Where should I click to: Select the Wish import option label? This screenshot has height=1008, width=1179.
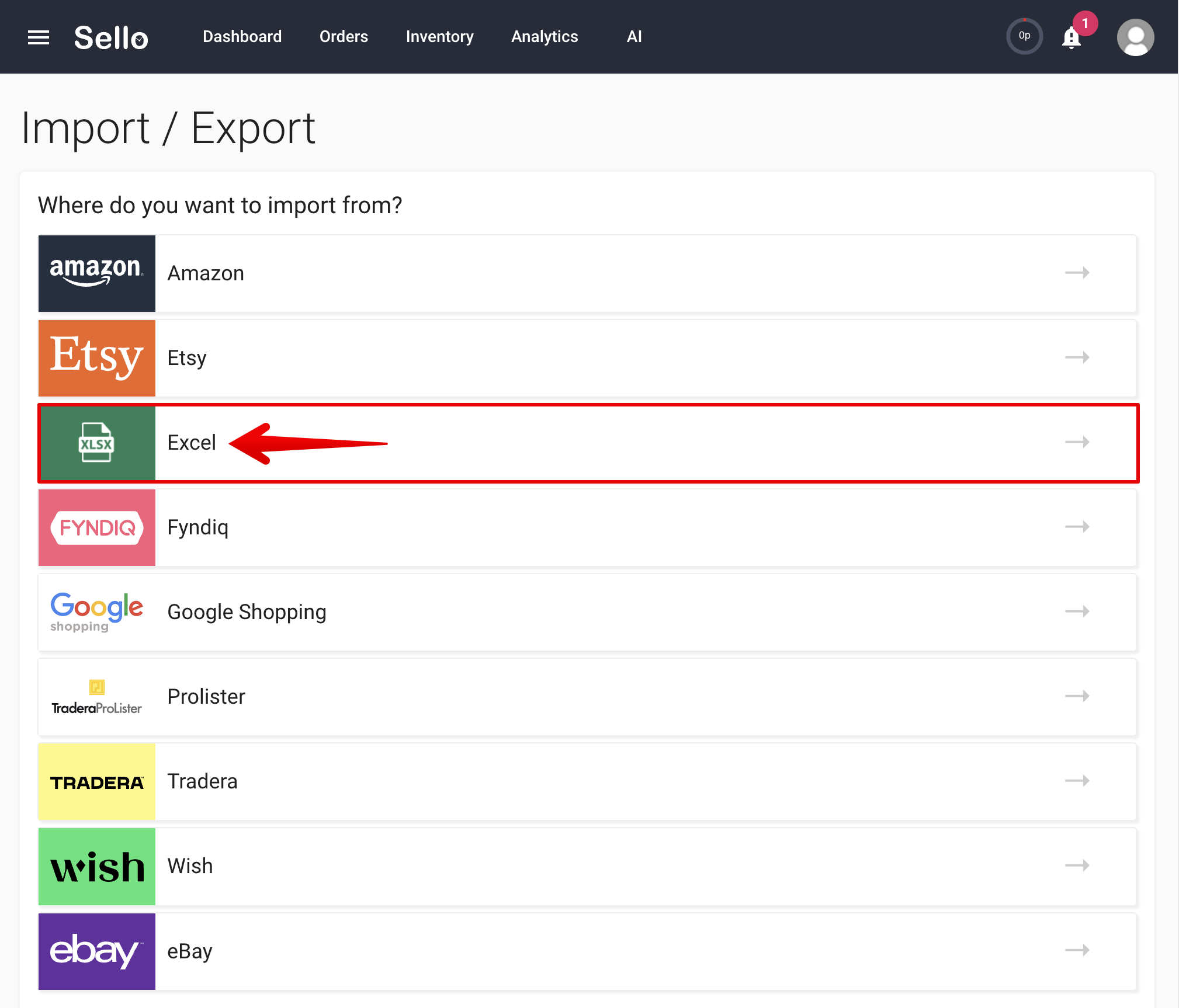[190, 866]
